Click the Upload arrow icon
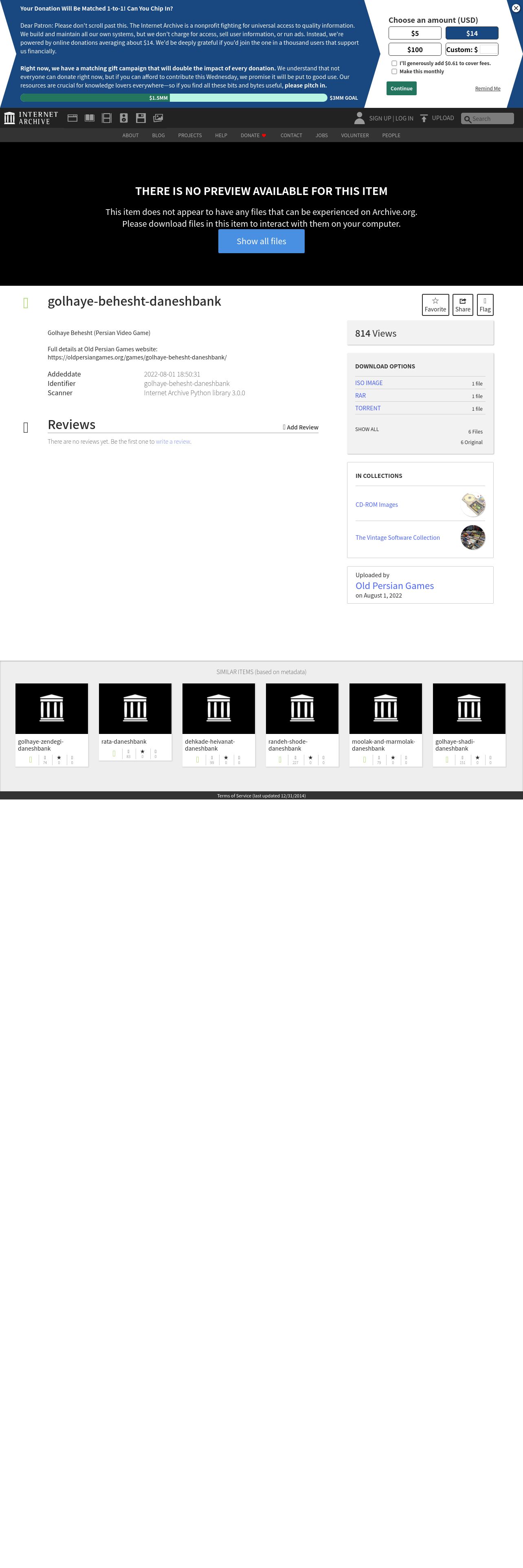 tap(424, 118)
